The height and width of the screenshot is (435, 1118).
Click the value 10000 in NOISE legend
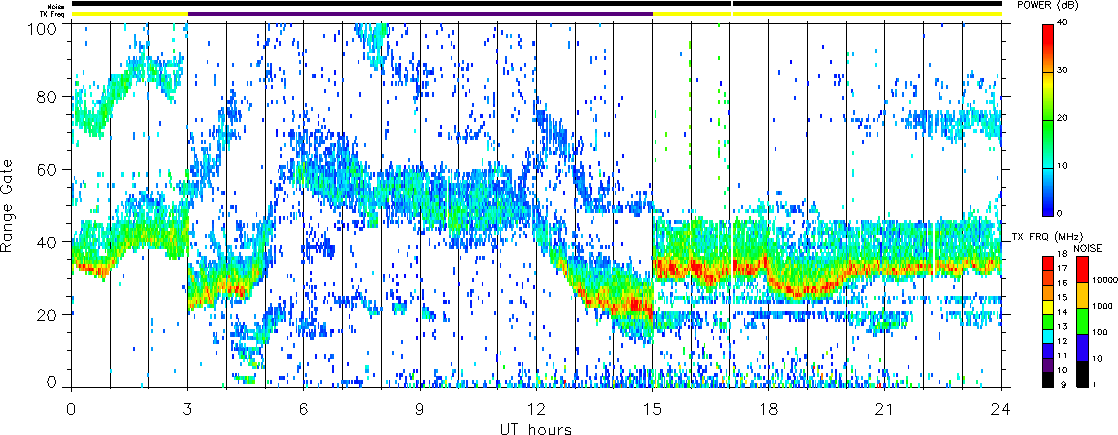(x=1104, y=280)
